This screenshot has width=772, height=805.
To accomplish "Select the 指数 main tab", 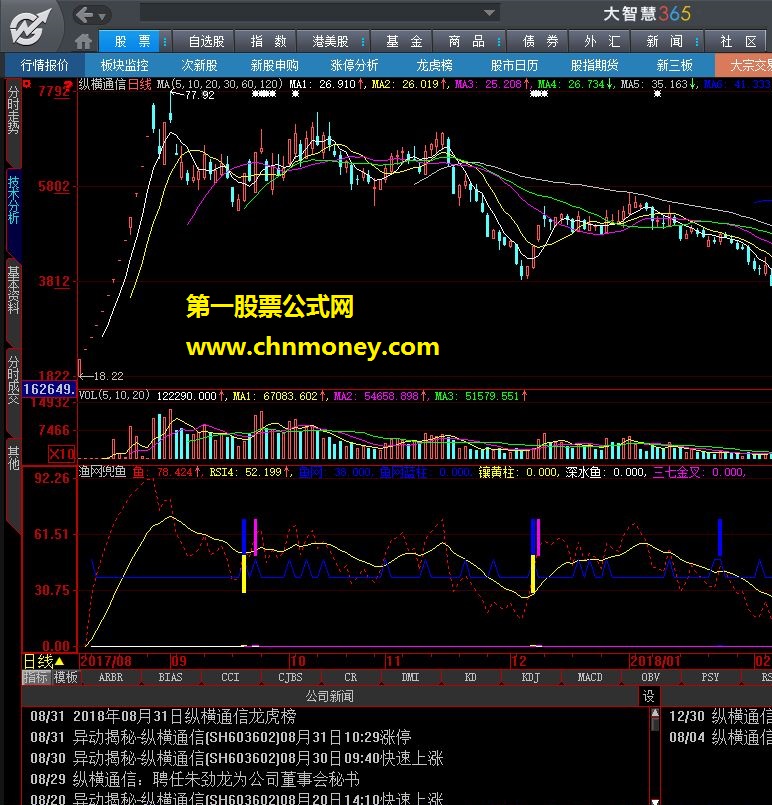I will click(268, 41).
